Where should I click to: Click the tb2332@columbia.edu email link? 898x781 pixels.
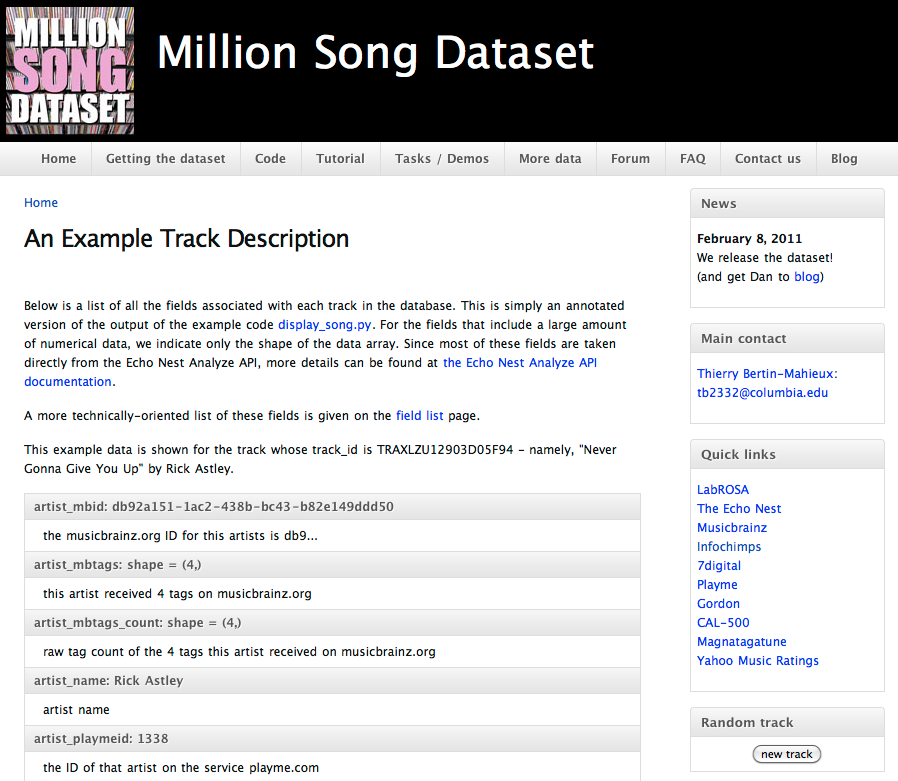pyautogui.click(x=762, y=392)
